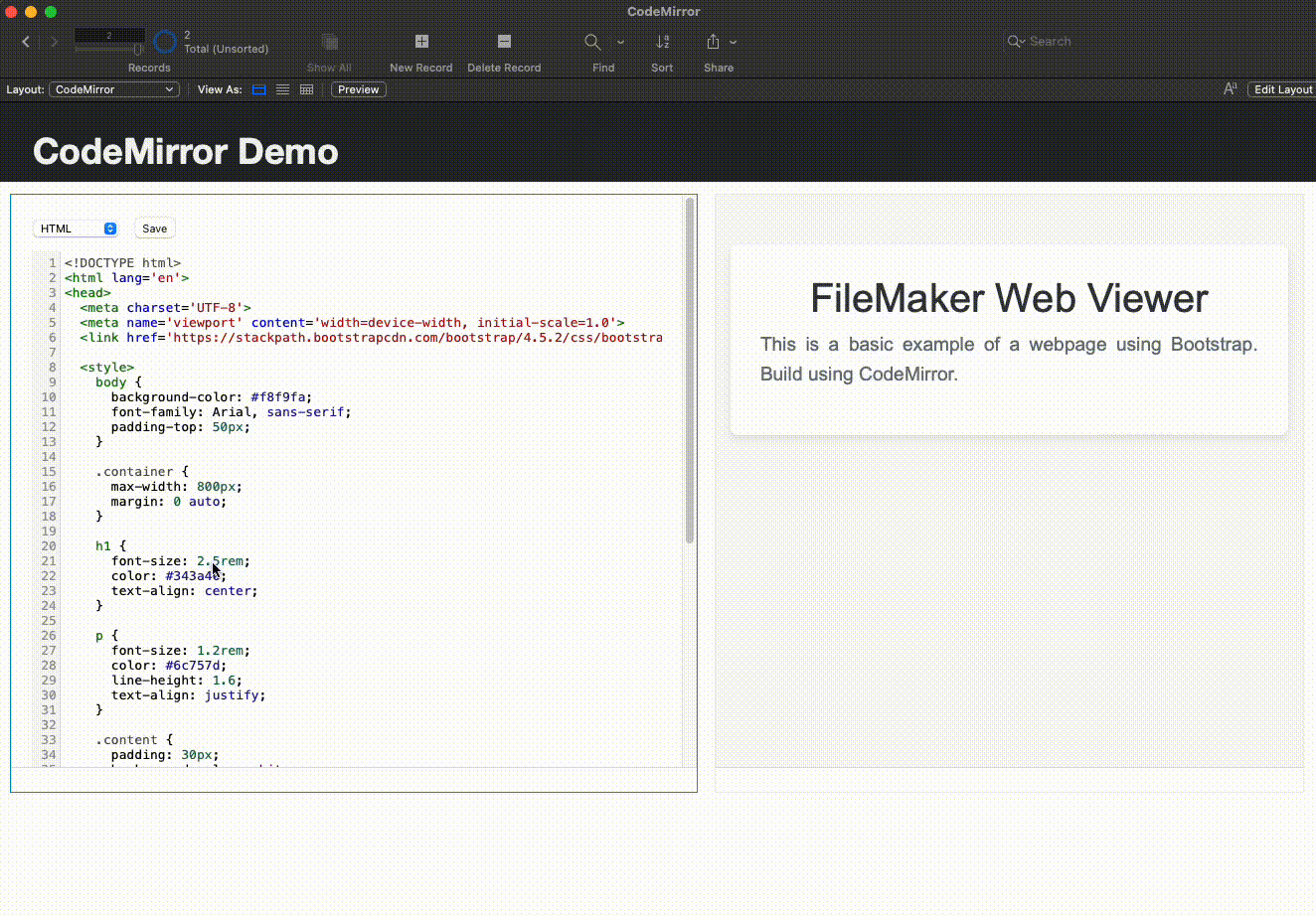Viewport: 1316px width, 916px height.
Task: Click the found set pie chart icon
Action: coord(165,42)
